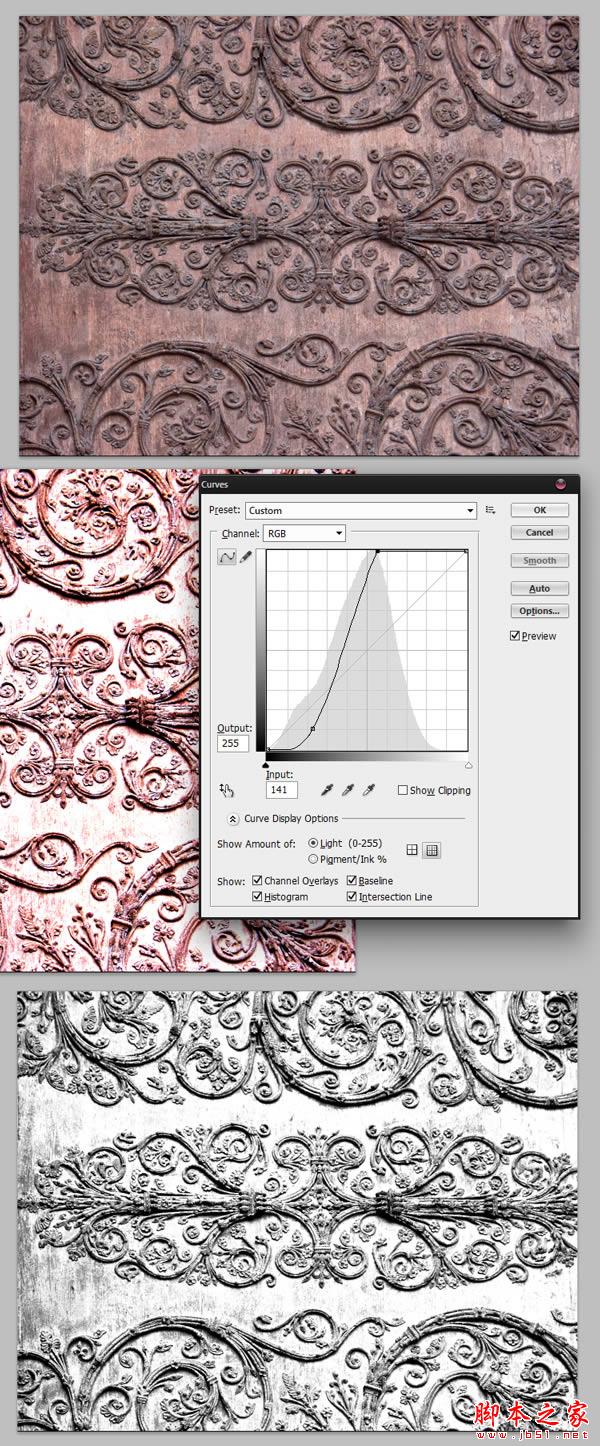This screenshot has height=1446, width=600.
Task: Choose the detailed ten-percent grid icon
Action: coord(432,851)
